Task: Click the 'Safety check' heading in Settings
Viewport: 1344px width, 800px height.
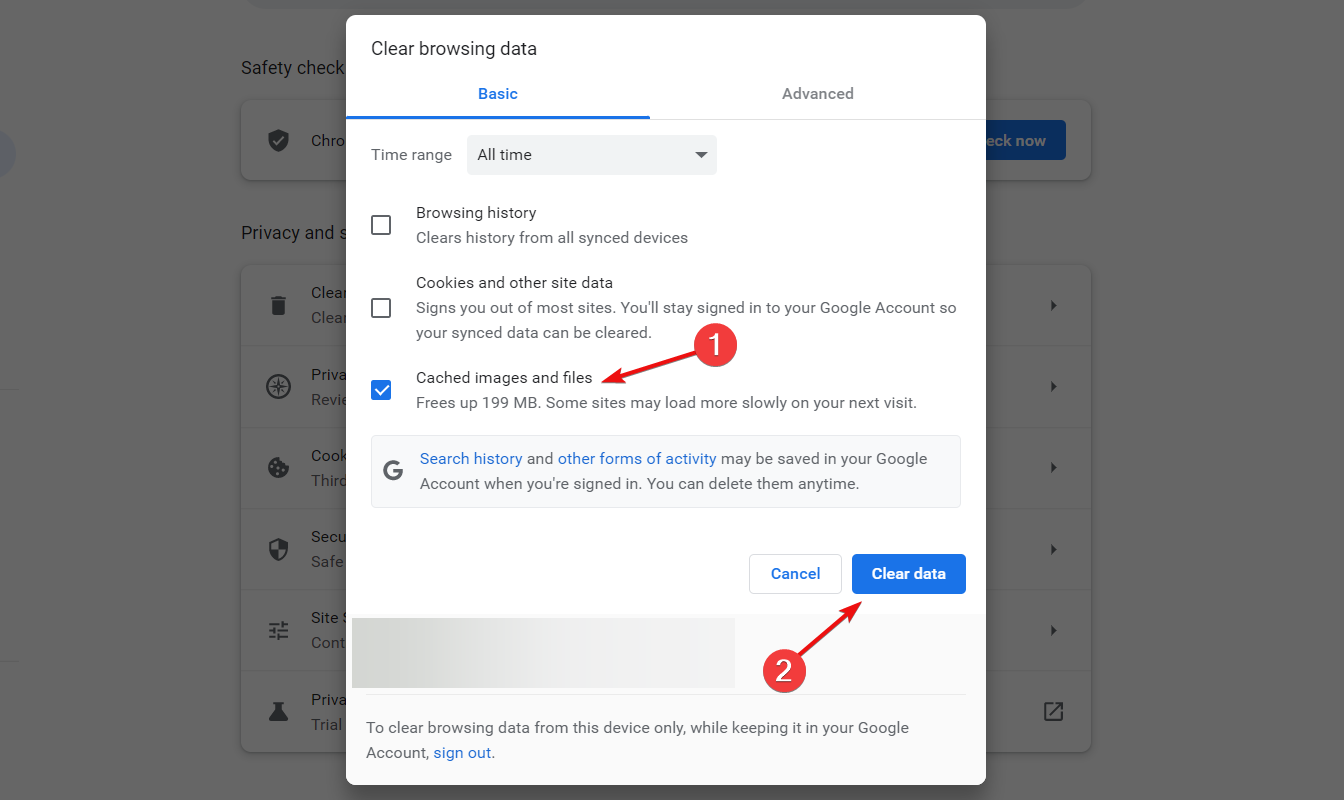Action: (x=292, y=68)
